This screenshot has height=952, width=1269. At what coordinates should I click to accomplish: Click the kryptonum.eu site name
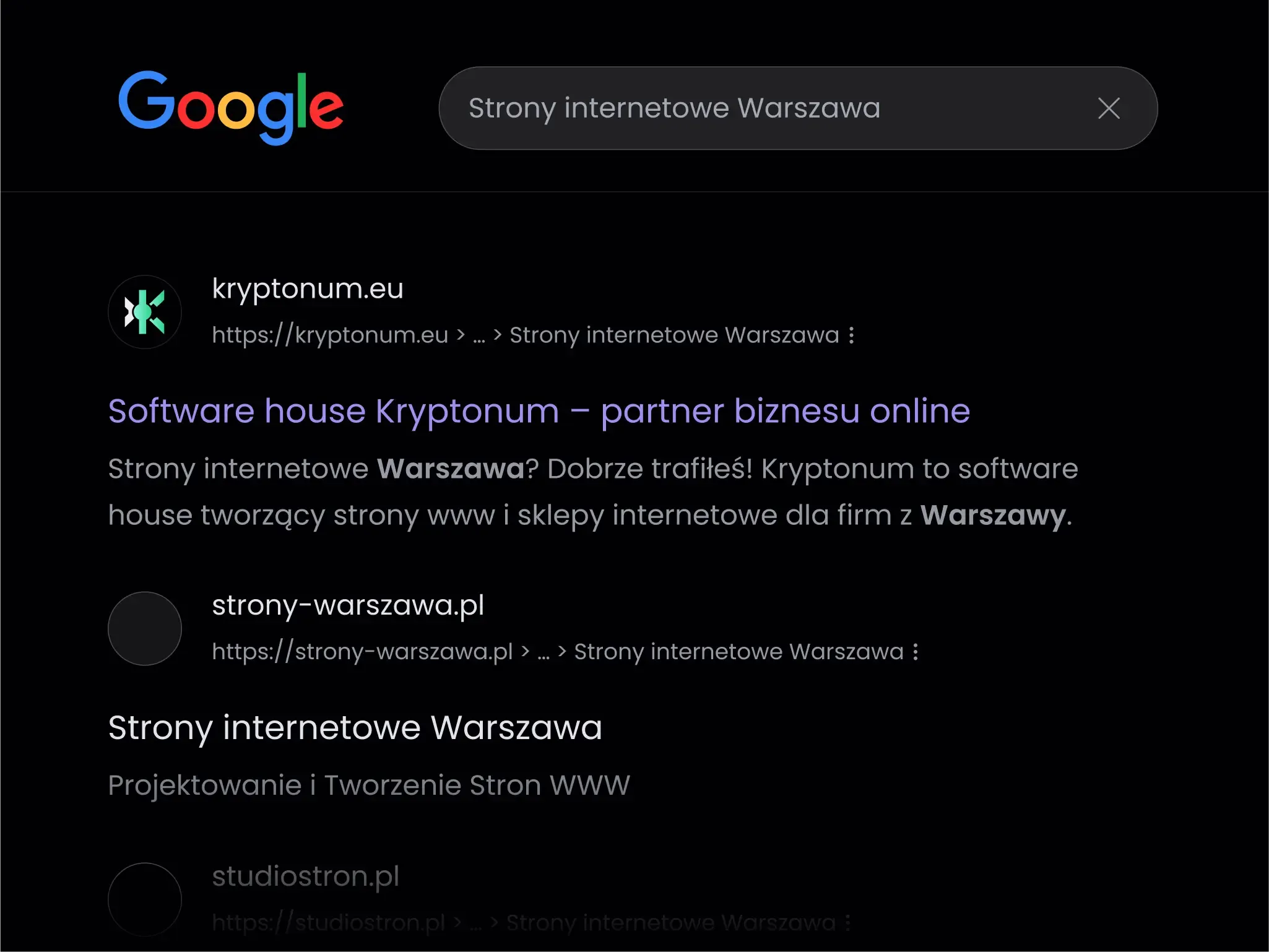tap(308, 288)
